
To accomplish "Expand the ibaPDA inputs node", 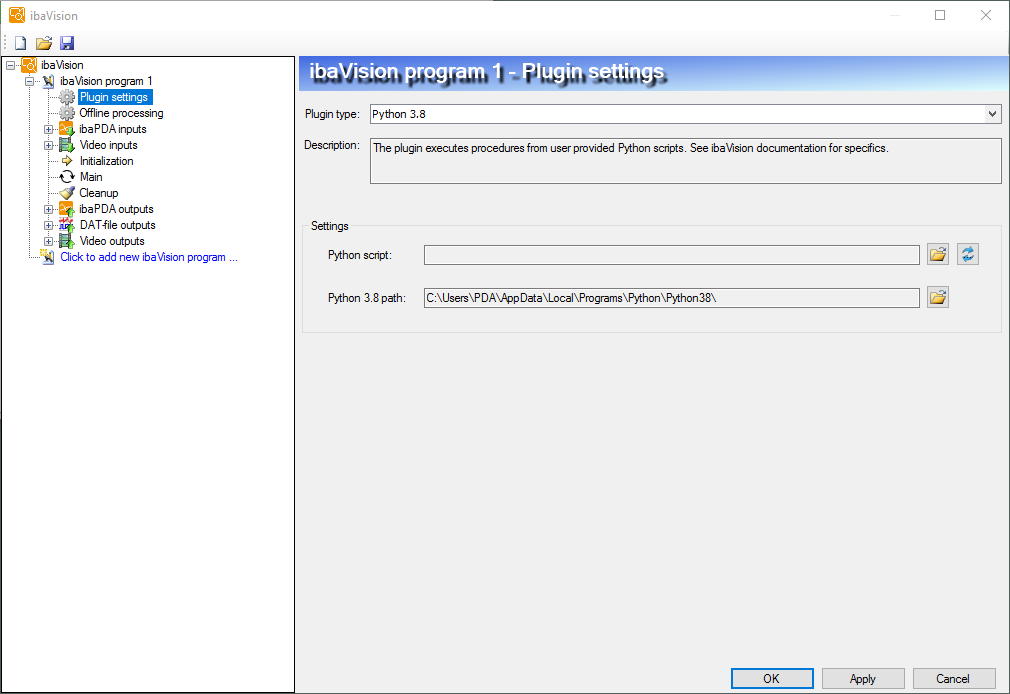I will tap(48, 129).
